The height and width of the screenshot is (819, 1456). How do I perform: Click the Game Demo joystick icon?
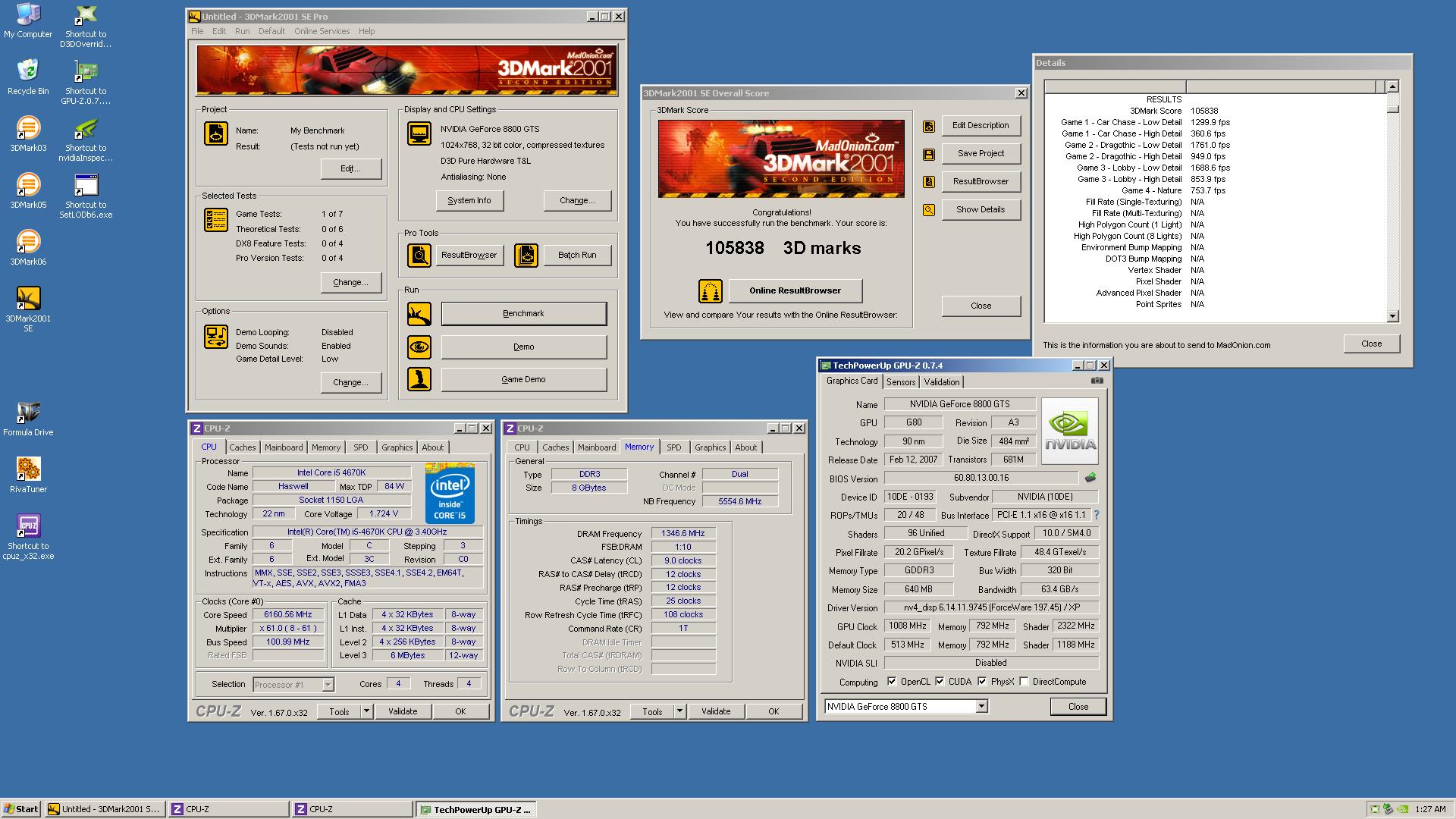[419, 379]
